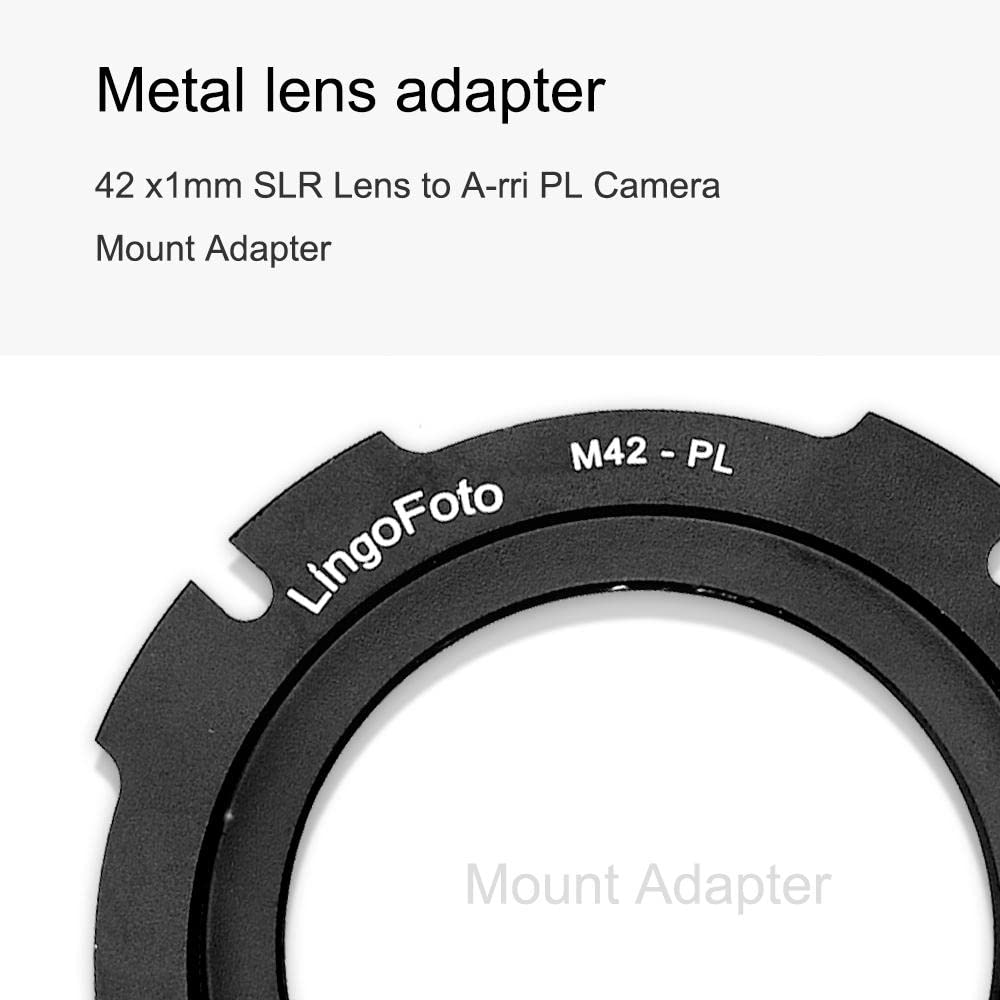Screen dimensions: 1000x1000
Task: Click the "PL" engraving on the ring
Action: tap(710, 458)
